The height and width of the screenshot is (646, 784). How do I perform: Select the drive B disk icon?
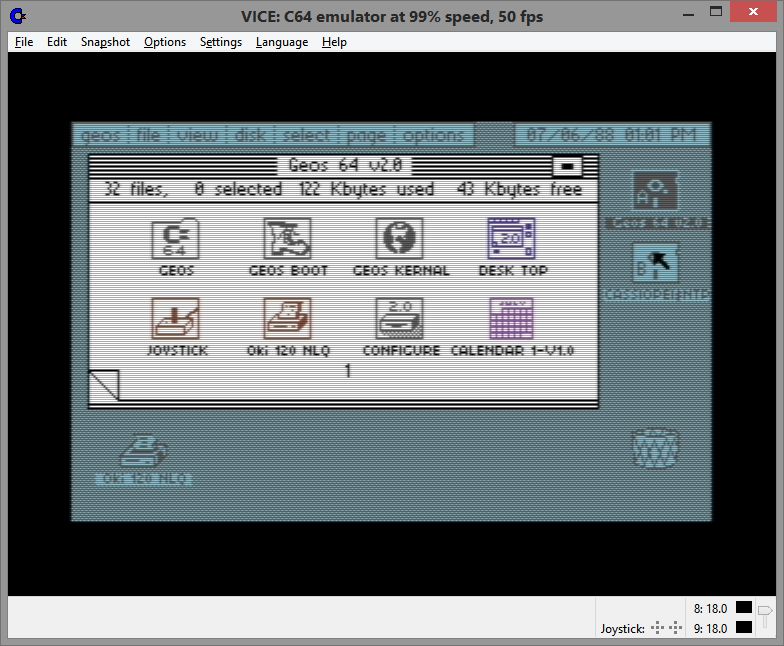656,263
